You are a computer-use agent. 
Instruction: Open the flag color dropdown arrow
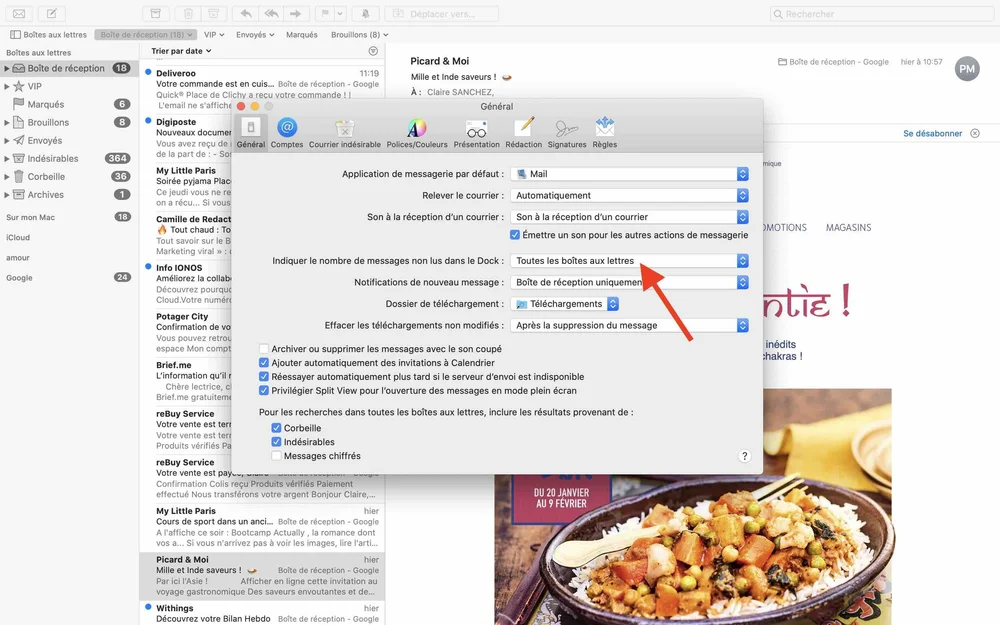coord(340,13)
